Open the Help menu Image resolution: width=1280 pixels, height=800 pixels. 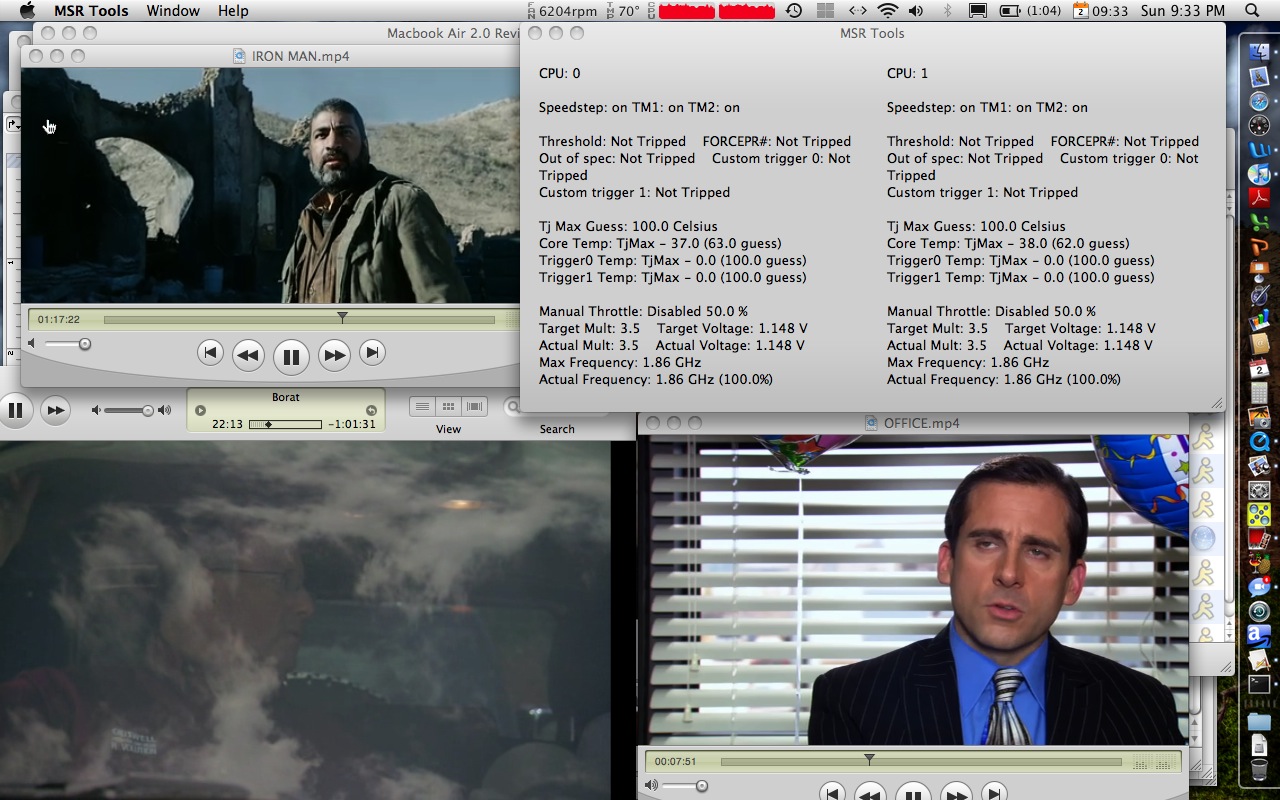(233, 11)
